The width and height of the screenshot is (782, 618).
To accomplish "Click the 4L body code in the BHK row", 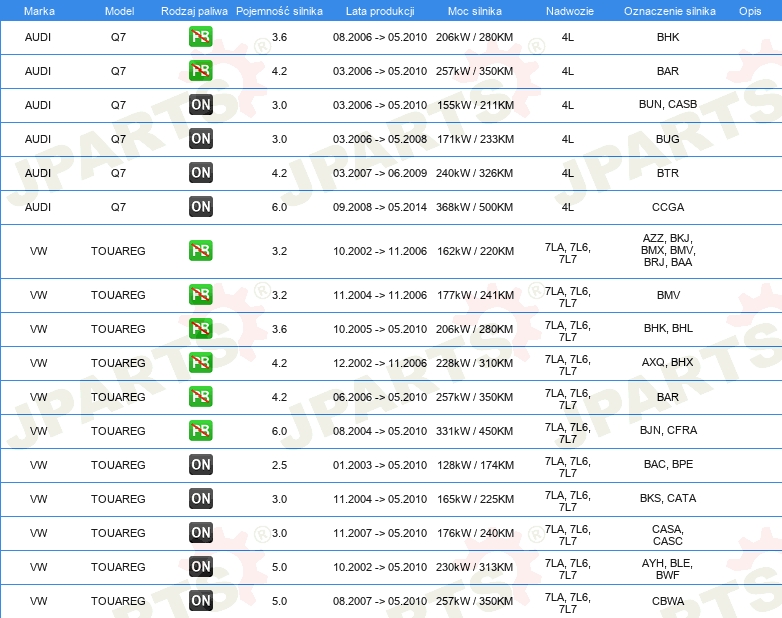I will (x=568, y=37).
